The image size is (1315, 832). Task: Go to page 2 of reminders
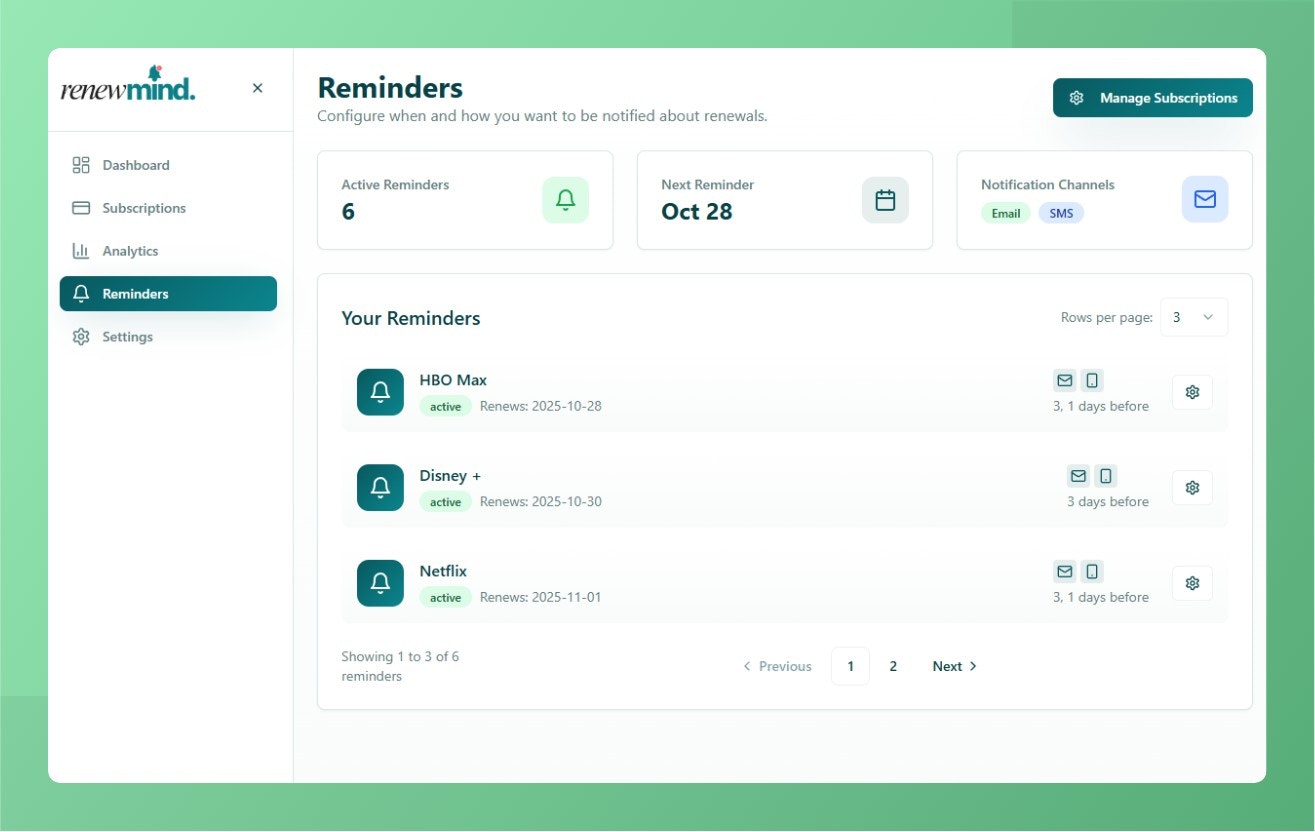pos(893,666)
